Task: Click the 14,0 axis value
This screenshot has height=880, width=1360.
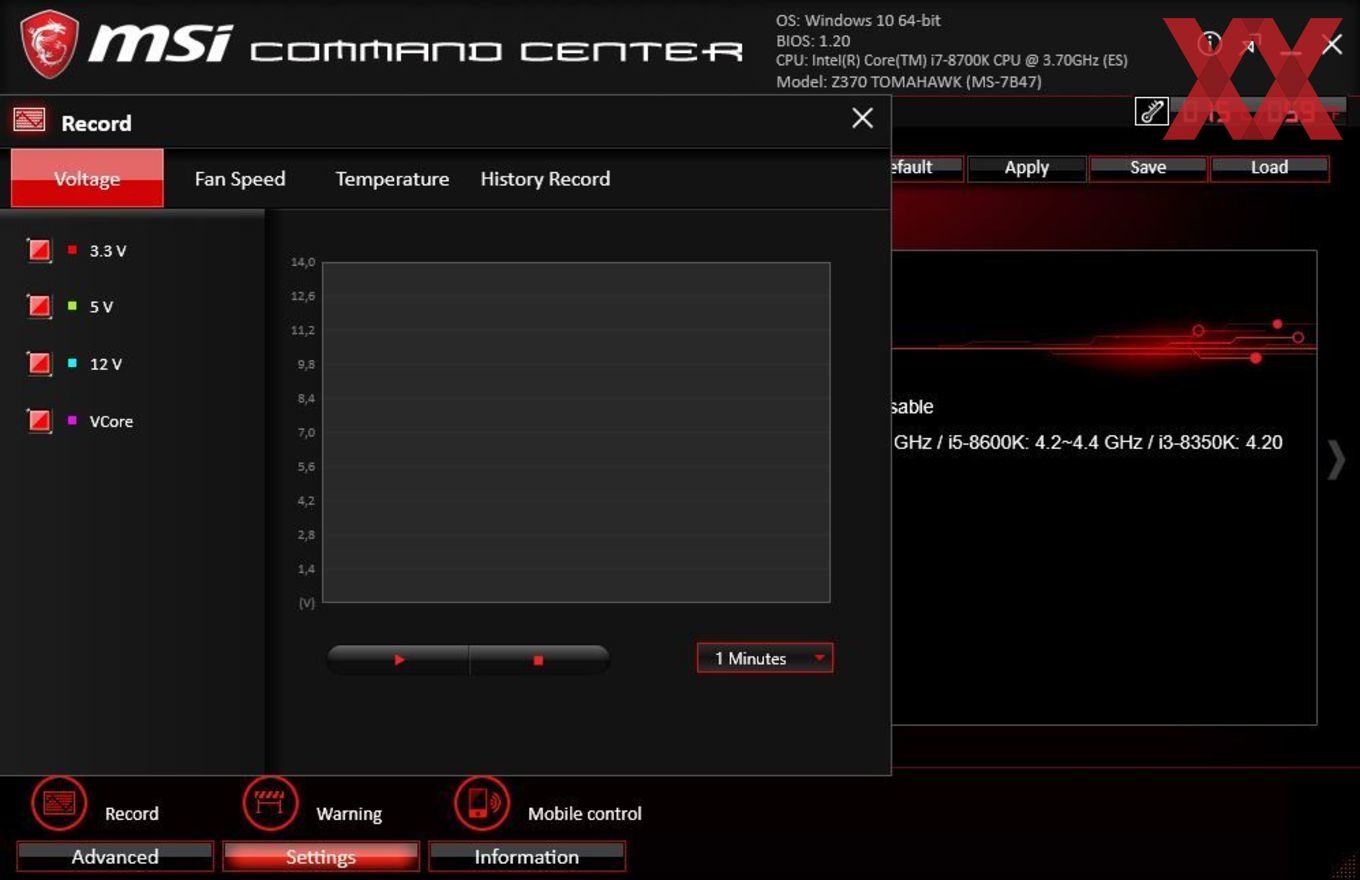Action: pyautogui.click(x=303, y=262)
